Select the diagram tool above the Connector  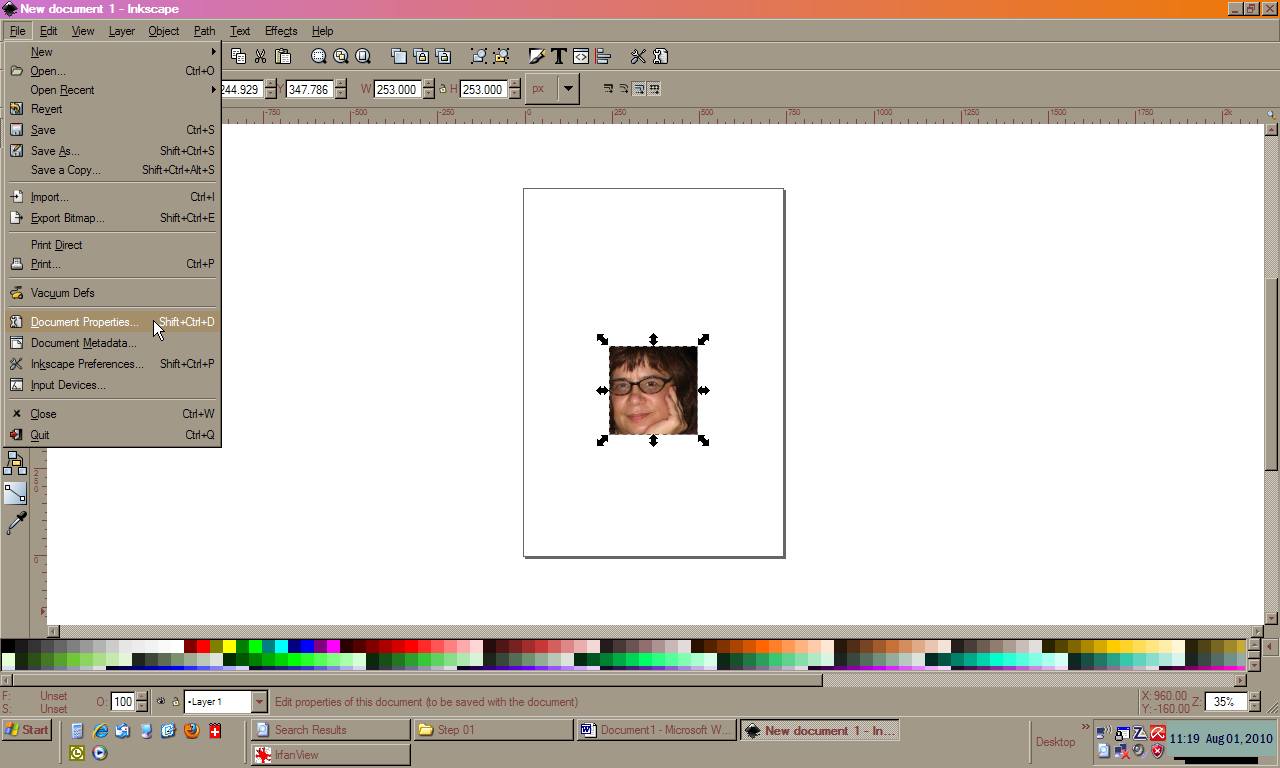[15, 463]
